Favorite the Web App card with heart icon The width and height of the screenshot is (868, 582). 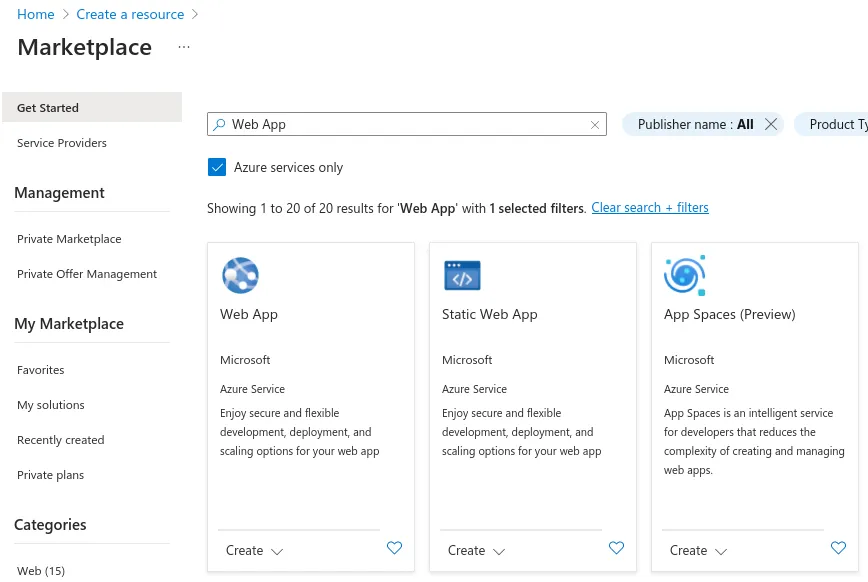click(394, 548)
